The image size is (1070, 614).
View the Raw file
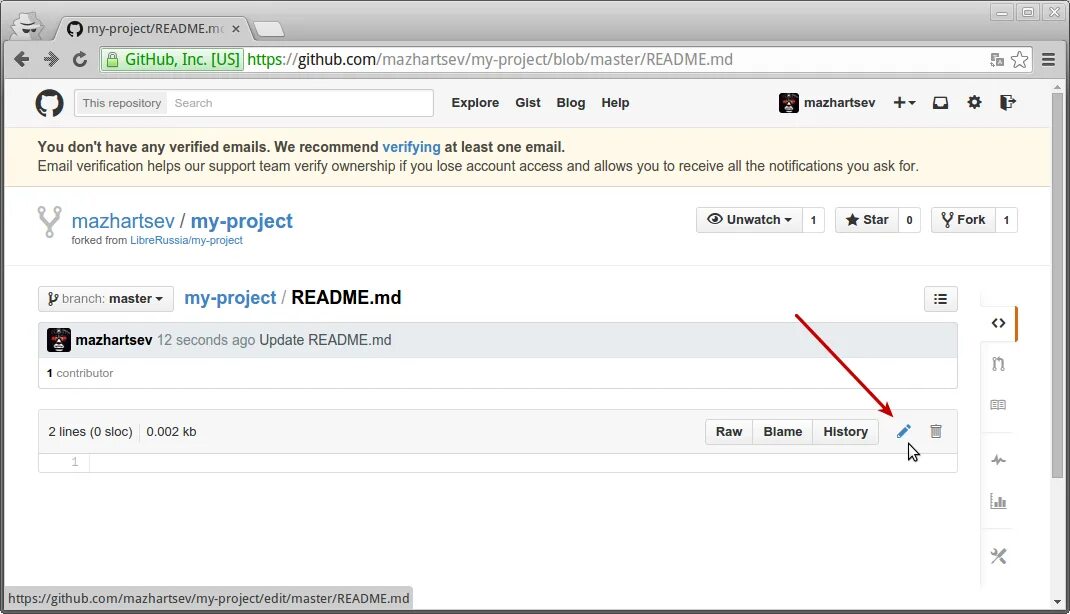pos(729,431)
